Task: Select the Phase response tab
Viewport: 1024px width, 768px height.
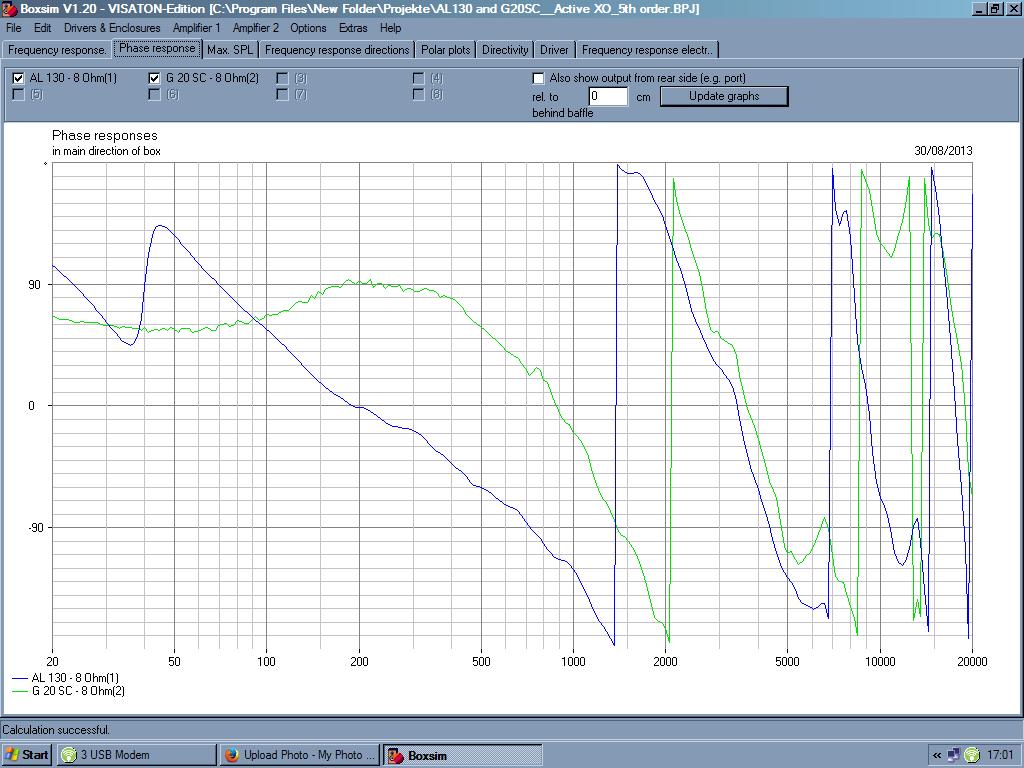Action: pos(157,48)
